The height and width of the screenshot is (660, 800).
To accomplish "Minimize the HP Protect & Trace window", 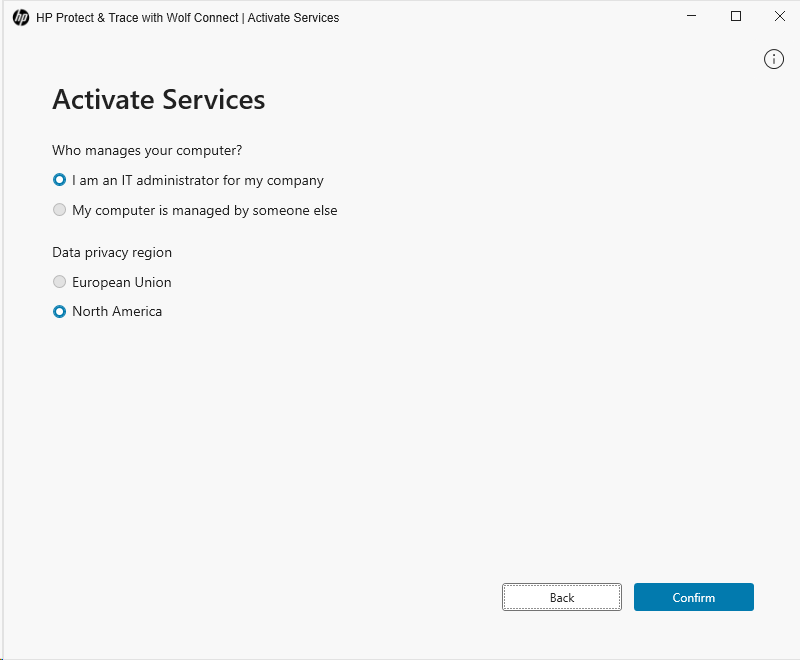I will pyautogui.click(x=691, y=16).
